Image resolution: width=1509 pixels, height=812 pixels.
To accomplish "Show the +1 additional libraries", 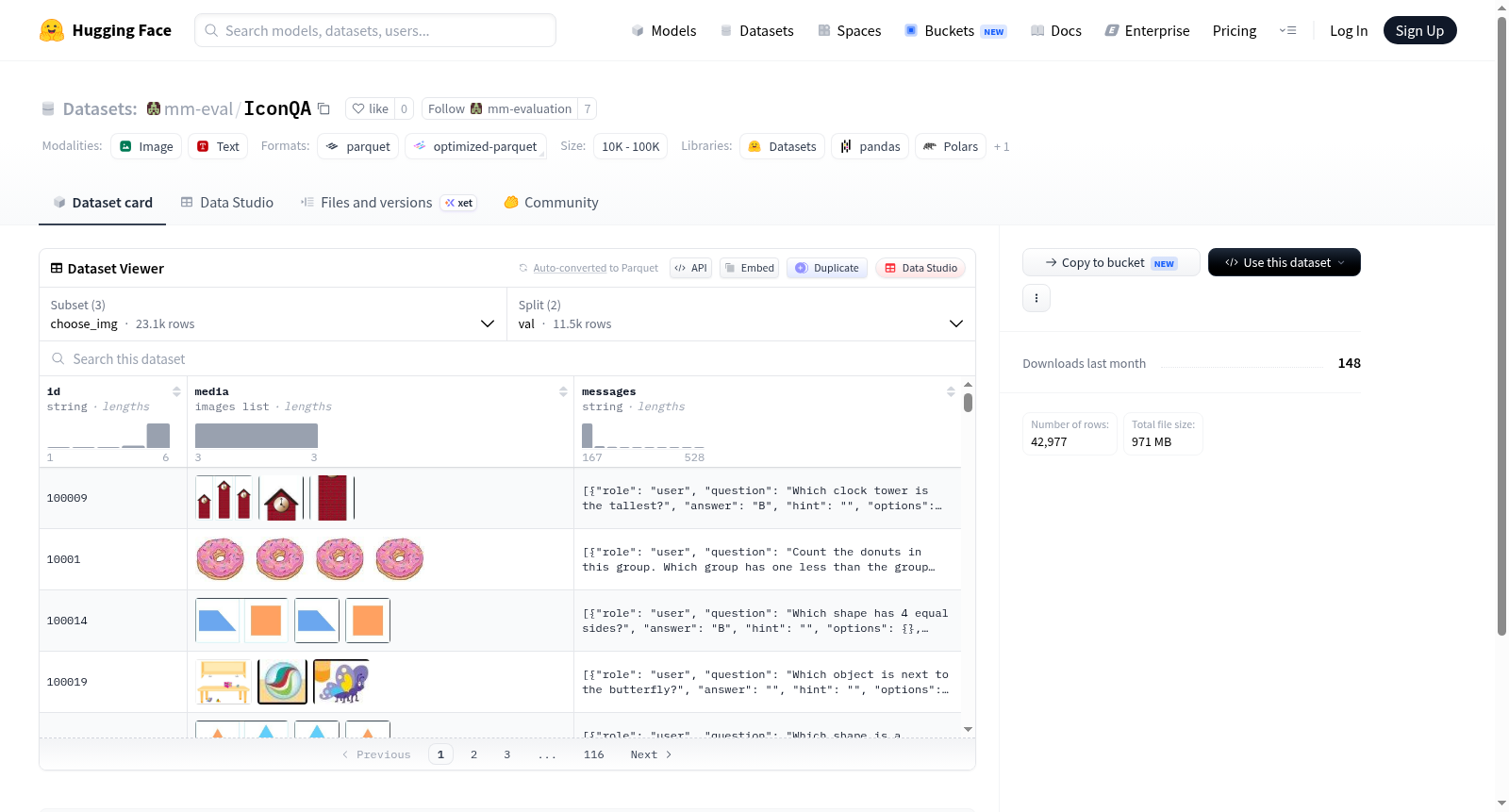I will pyautogui.click(x=1002, y=146).
